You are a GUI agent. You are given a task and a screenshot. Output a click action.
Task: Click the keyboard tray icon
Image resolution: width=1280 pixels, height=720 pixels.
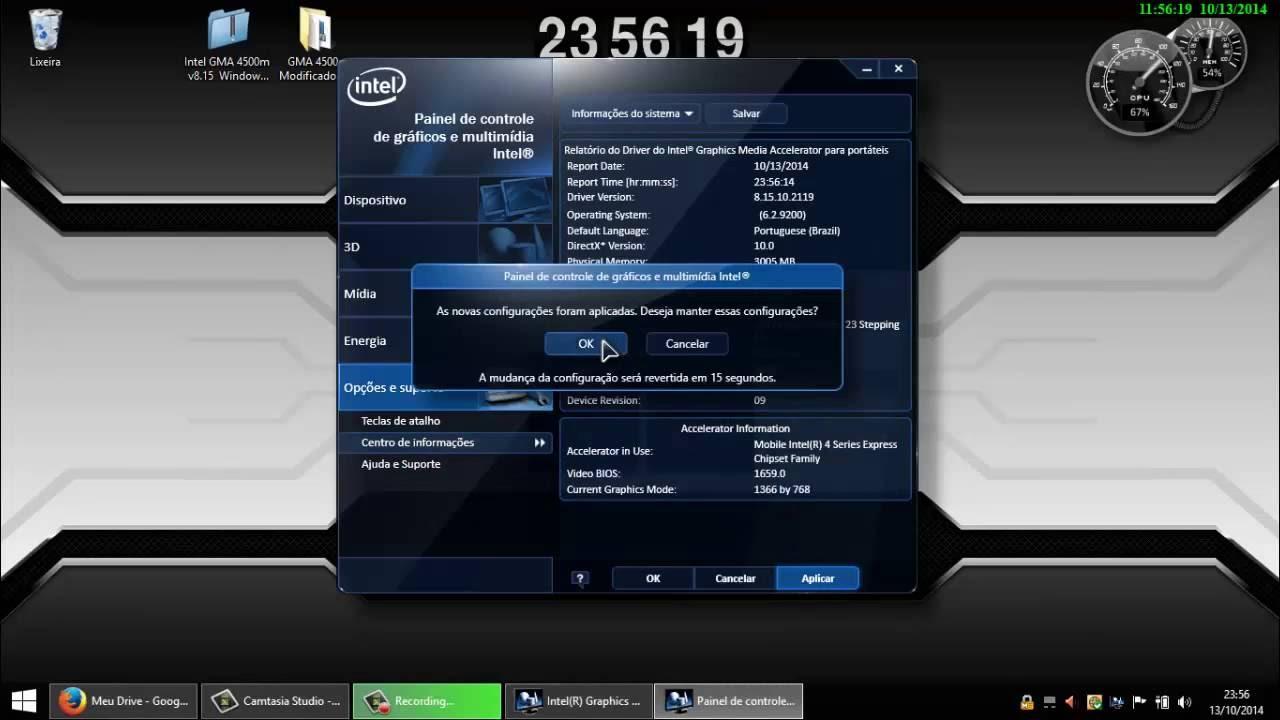(1050, 702)
